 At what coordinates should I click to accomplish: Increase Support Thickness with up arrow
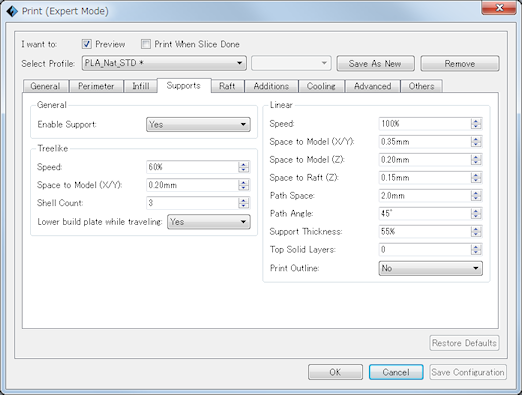click(x=476, y=229)
